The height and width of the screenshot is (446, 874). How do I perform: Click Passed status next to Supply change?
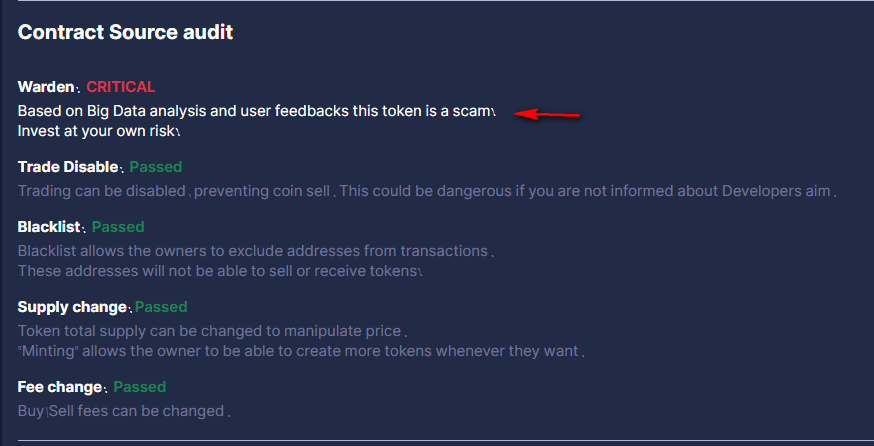[x=161, y=307]
